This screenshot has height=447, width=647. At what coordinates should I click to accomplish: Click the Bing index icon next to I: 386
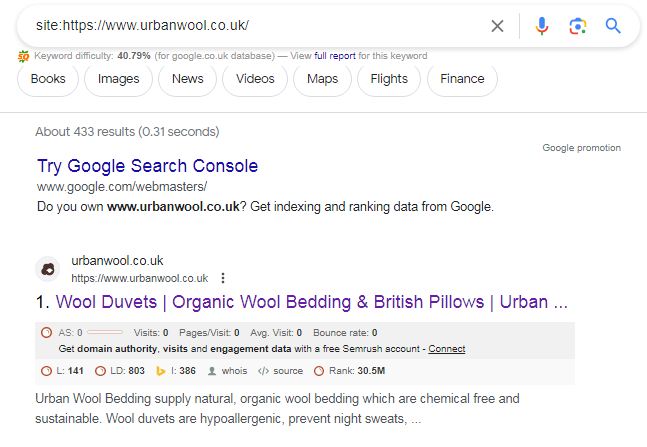(x=161, y=371)
